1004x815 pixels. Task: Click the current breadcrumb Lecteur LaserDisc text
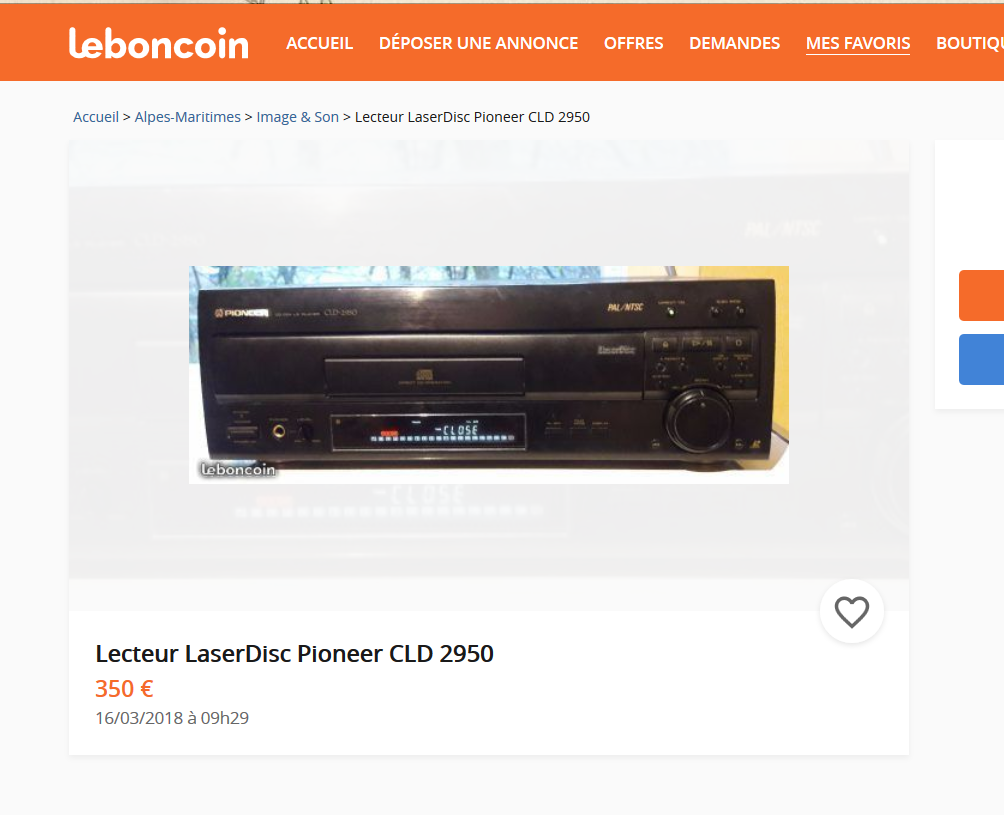coord(473,117)
